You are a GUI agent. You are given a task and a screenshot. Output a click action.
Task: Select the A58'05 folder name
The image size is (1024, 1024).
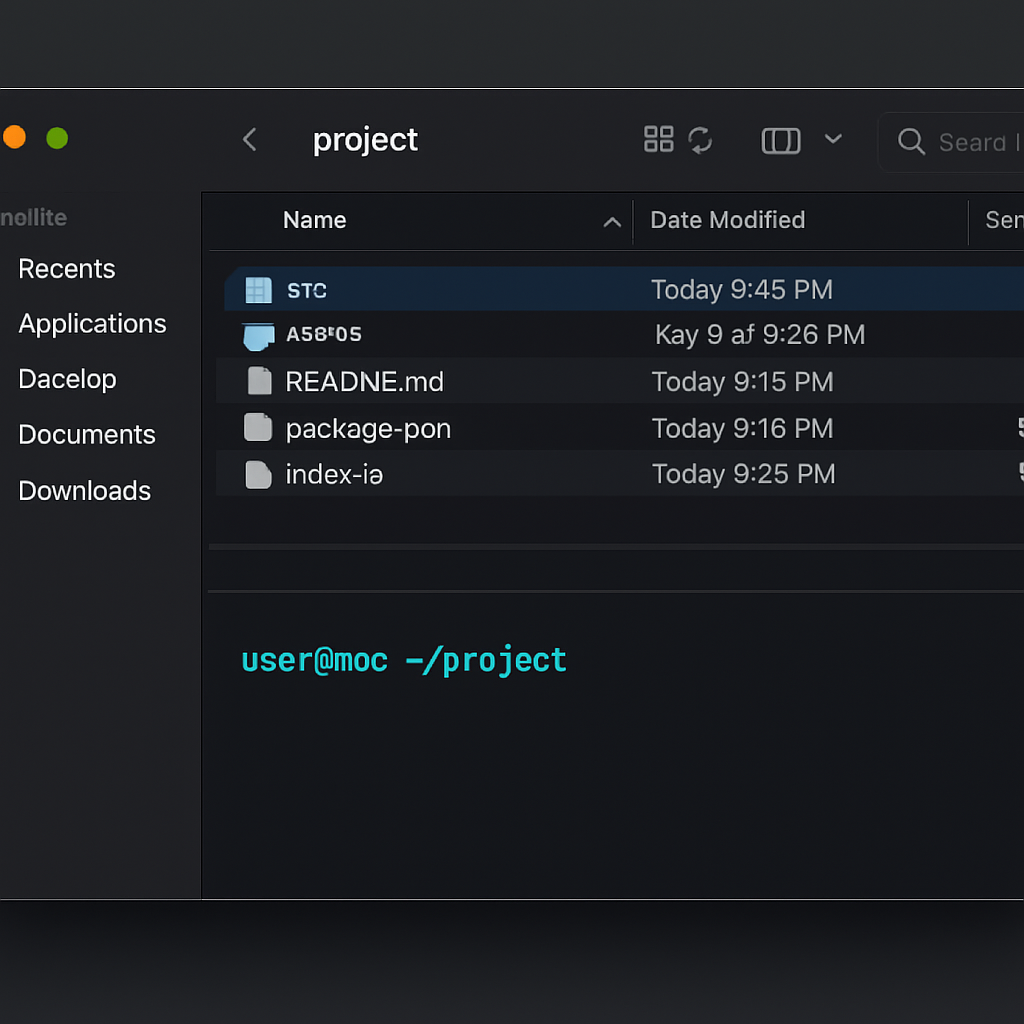(324, 334)
